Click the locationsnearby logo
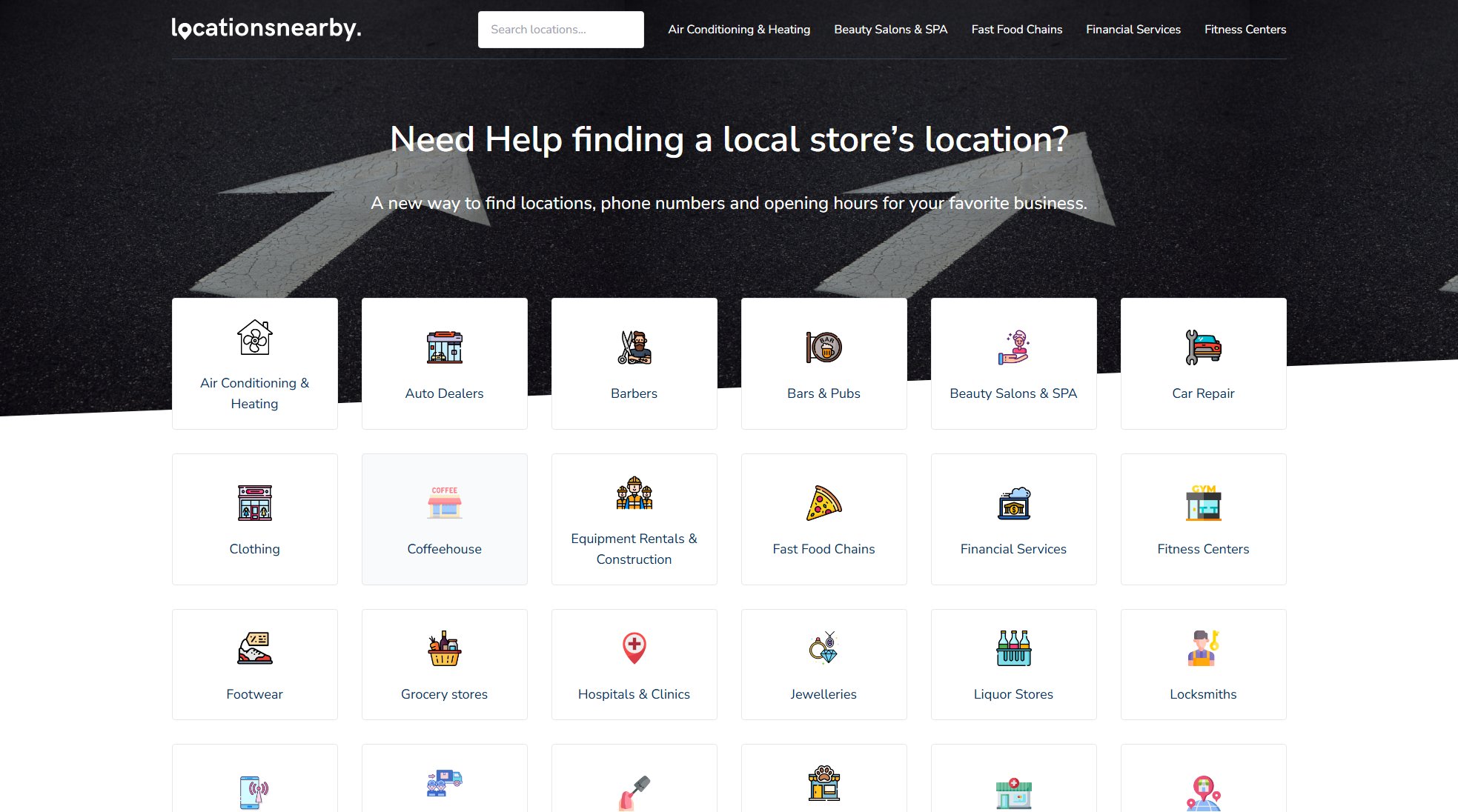 click(x=266, y=28)
